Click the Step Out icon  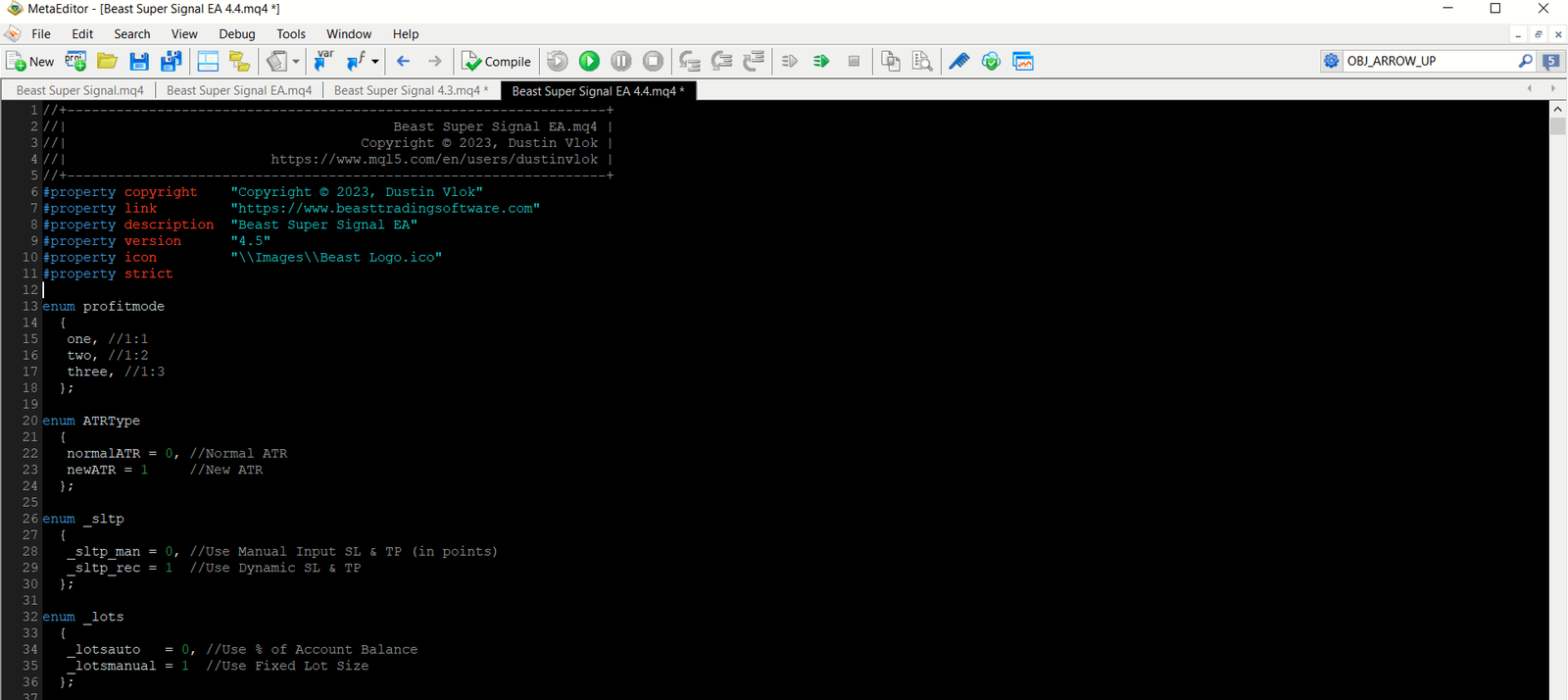753,61
